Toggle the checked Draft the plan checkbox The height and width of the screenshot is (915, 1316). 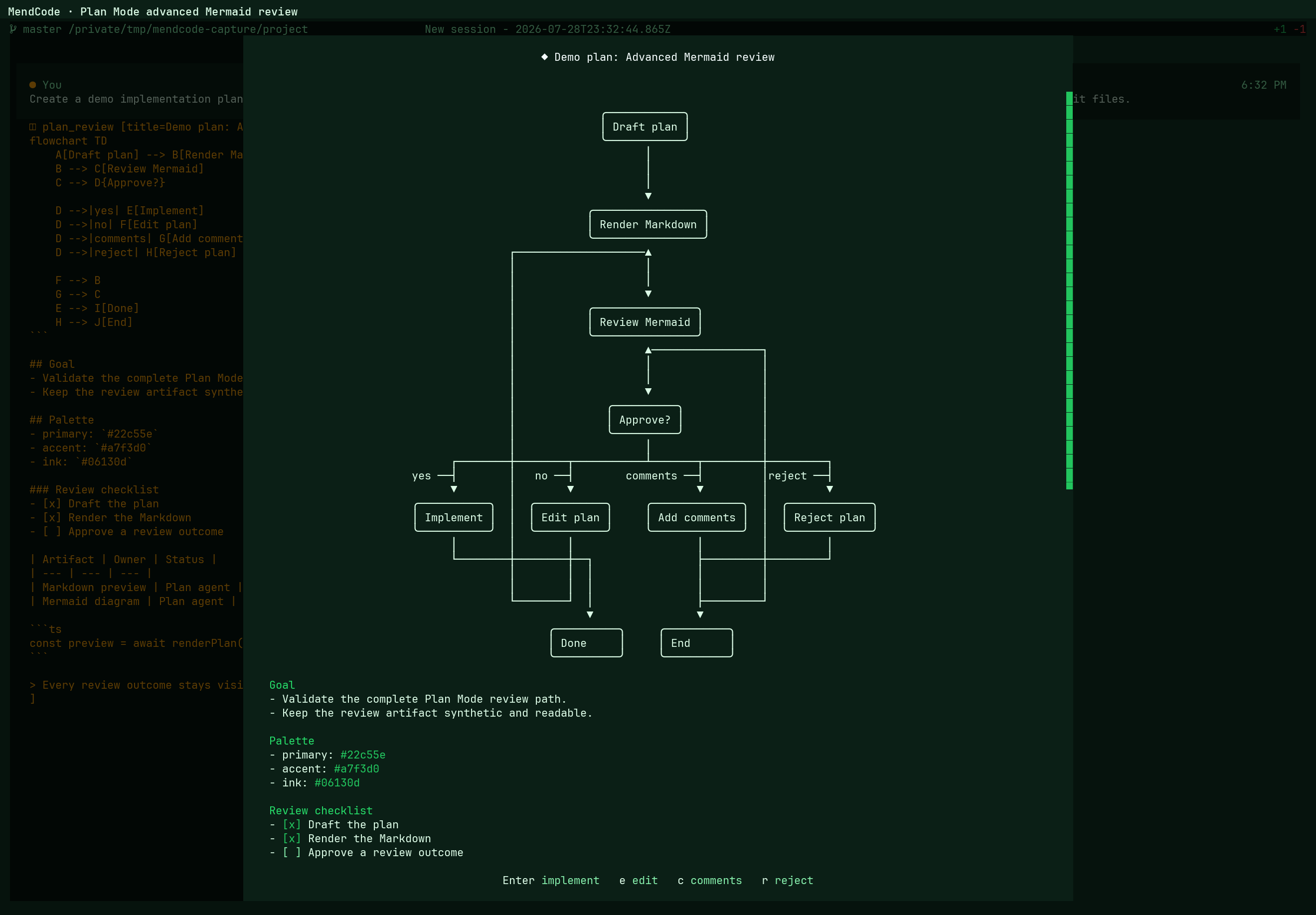tap(292, 824)
